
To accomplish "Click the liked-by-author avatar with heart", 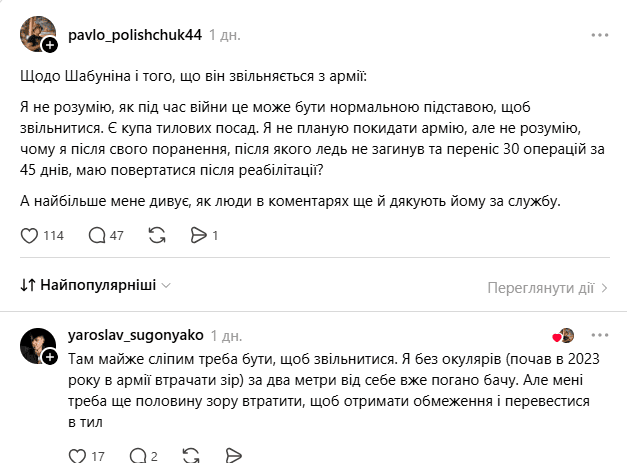I will pos(563,336).
